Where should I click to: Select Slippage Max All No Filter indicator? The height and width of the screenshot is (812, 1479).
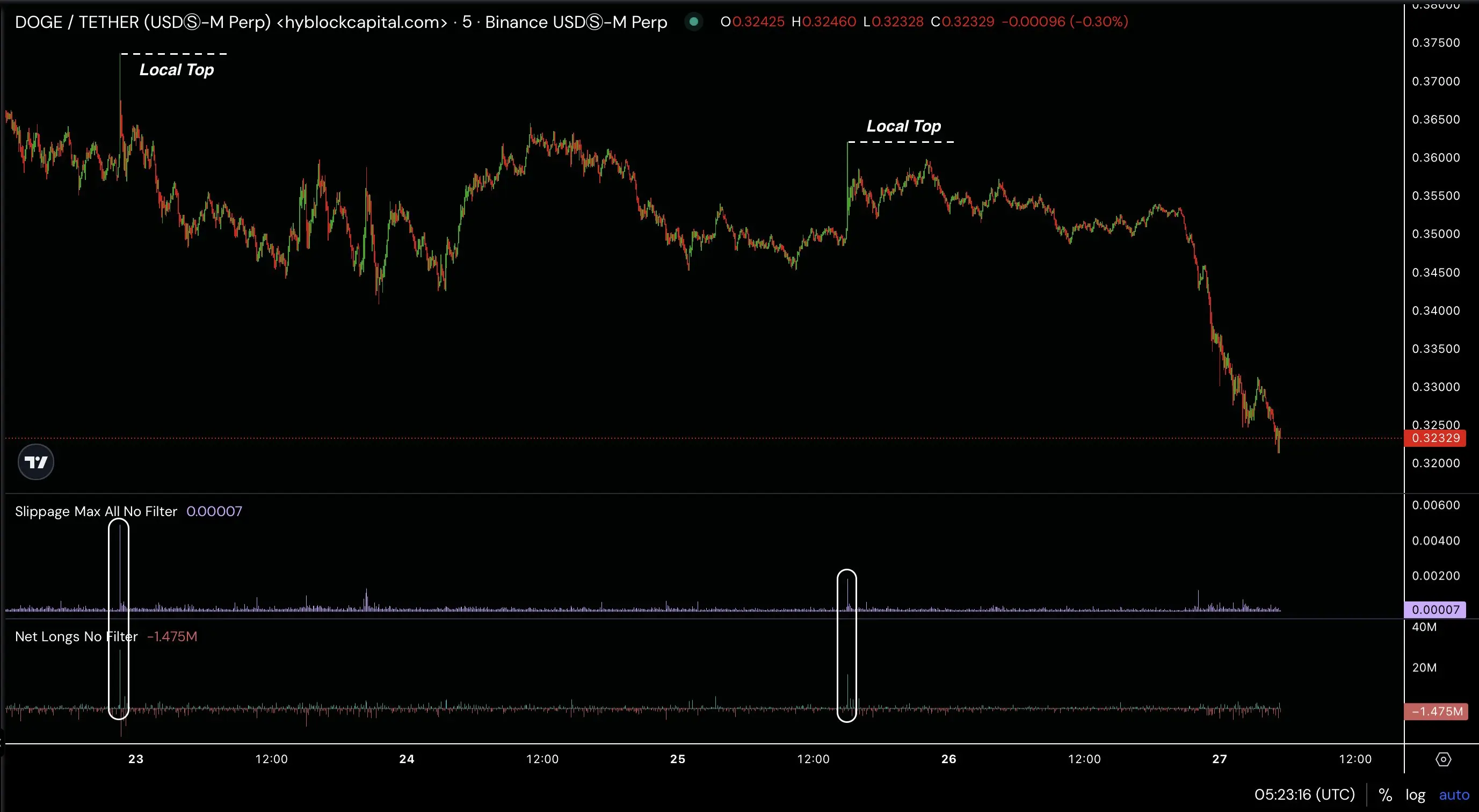[x=96, y=511]
